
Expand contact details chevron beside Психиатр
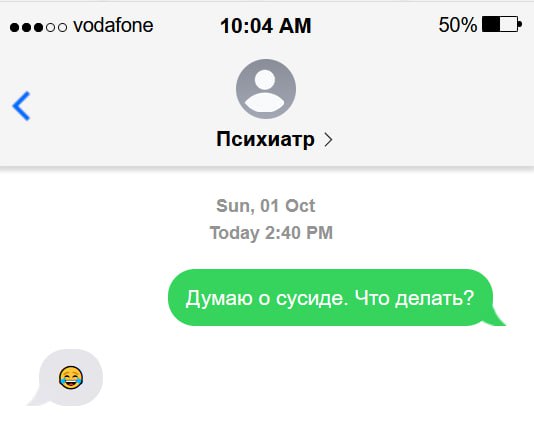[328, 140]
